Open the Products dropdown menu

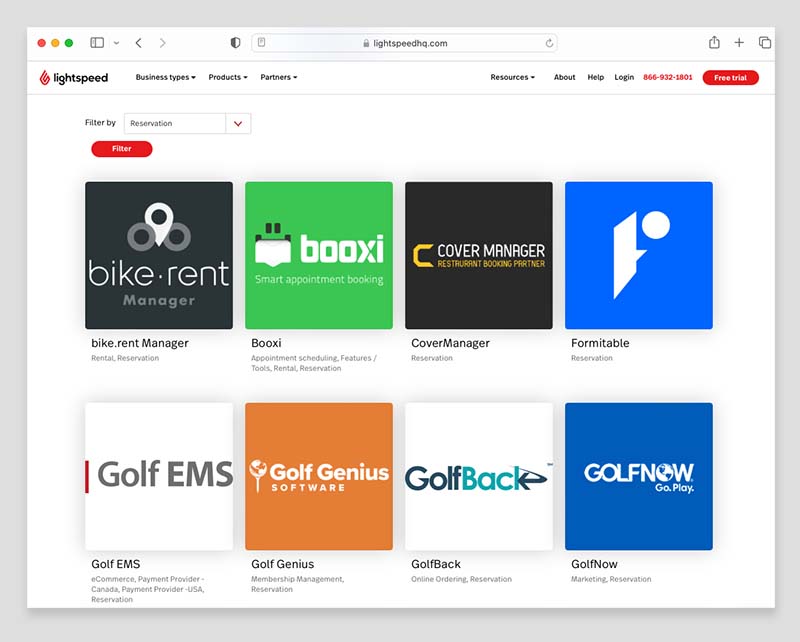[x=227, y=77]
